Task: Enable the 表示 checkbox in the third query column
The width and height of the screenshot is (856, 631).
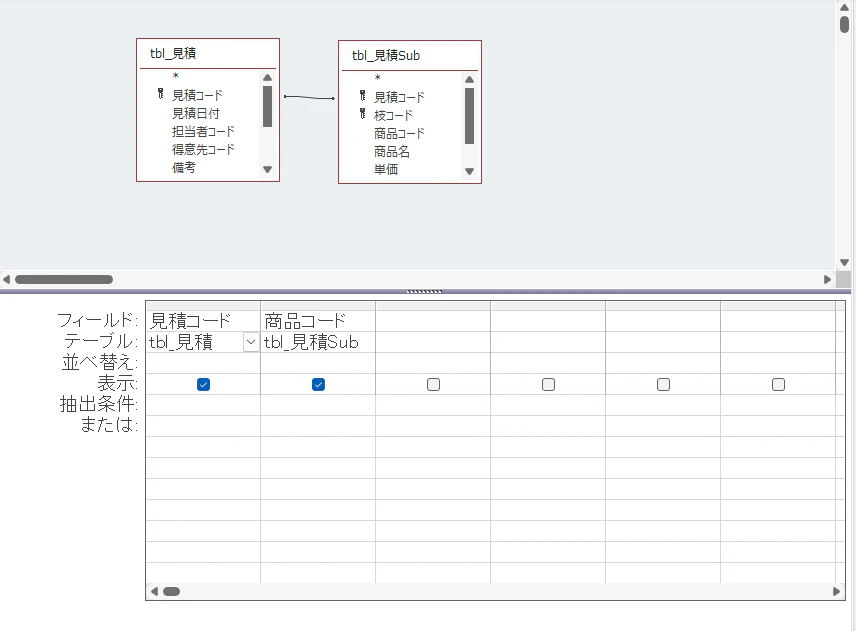Action: click(x=432, y=383)
